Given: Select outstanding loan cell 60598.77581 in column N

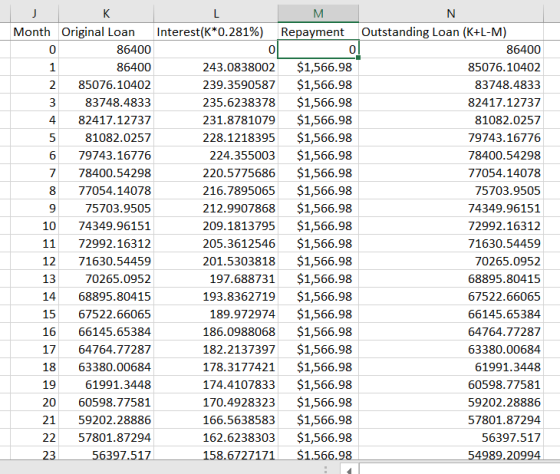Looking at the screenshot, I should pyautogui.click(x=451, y=385).
